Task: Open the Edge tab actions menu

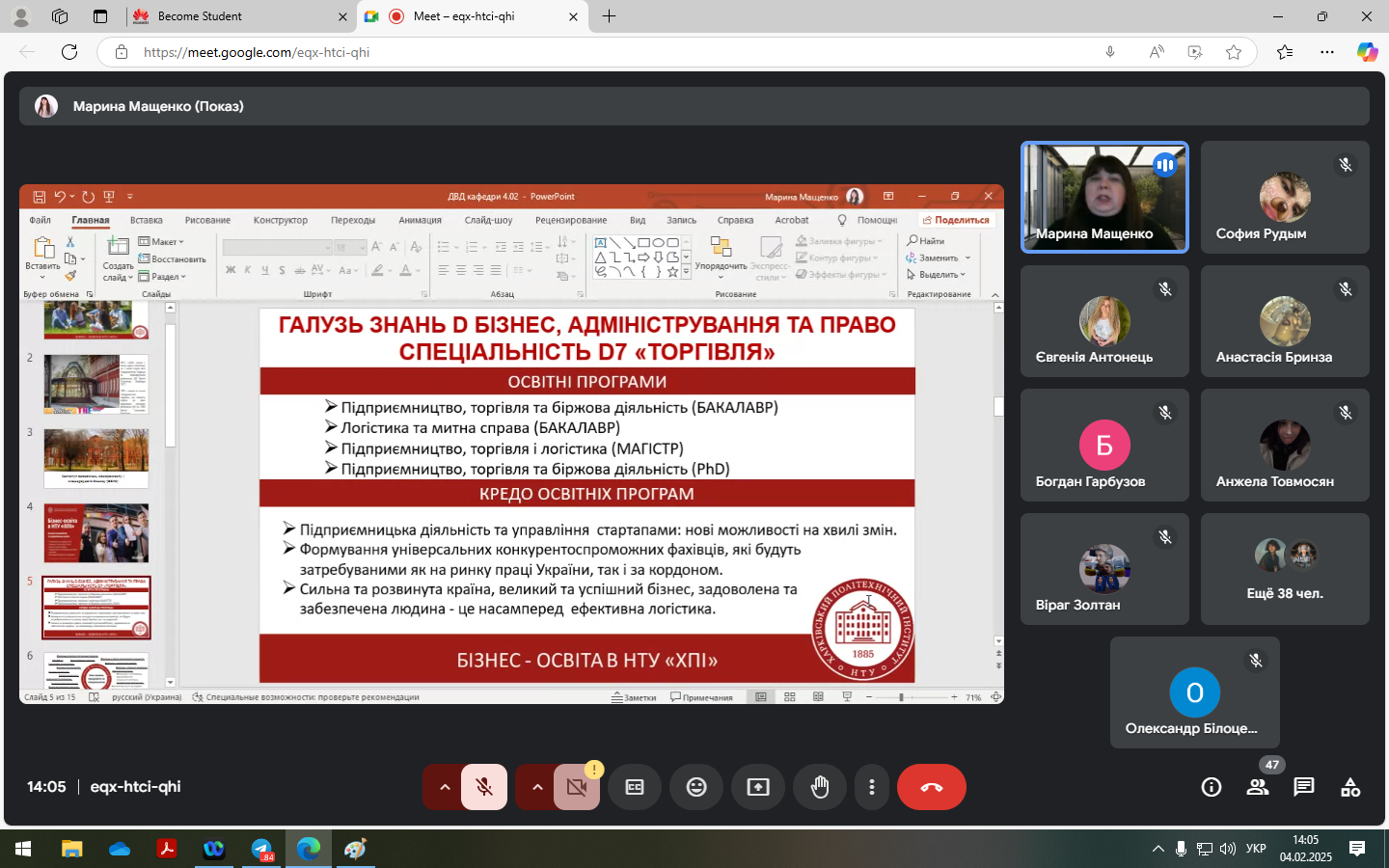Action: (100, 16)
